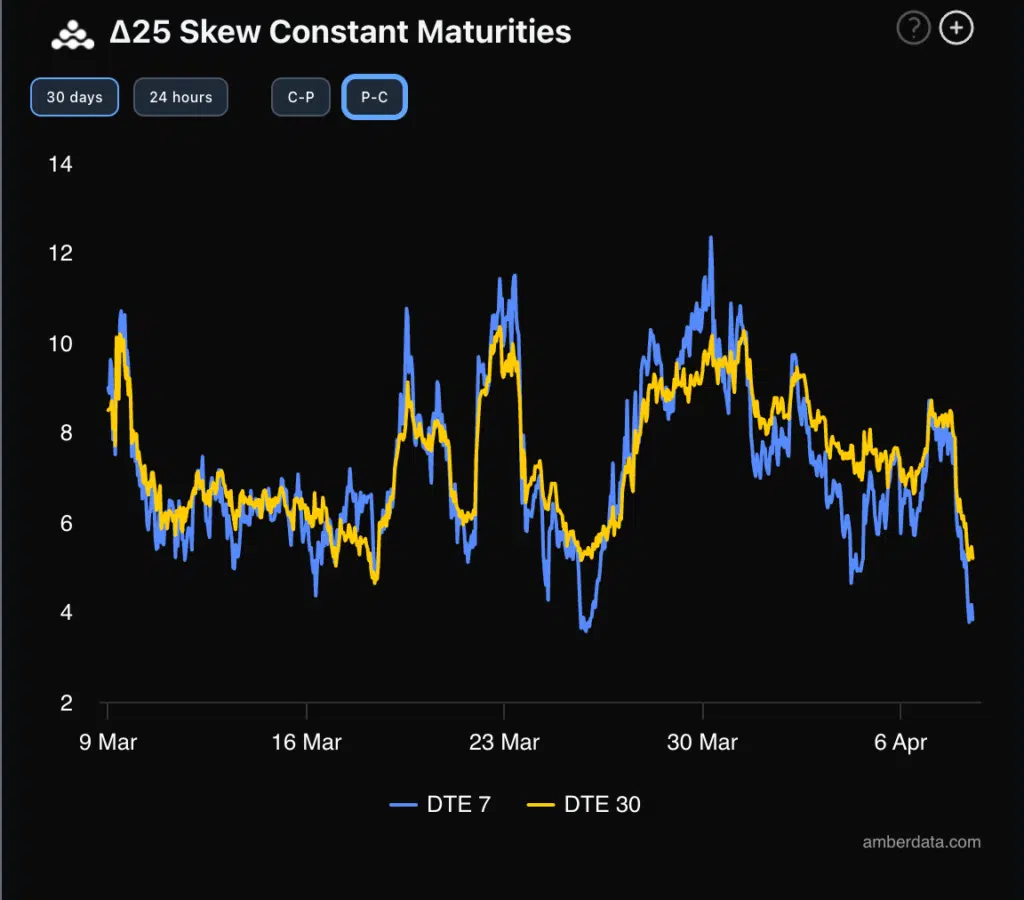Click the chart title text
This screenshot has width=1024, height=900.
point(339,31)
